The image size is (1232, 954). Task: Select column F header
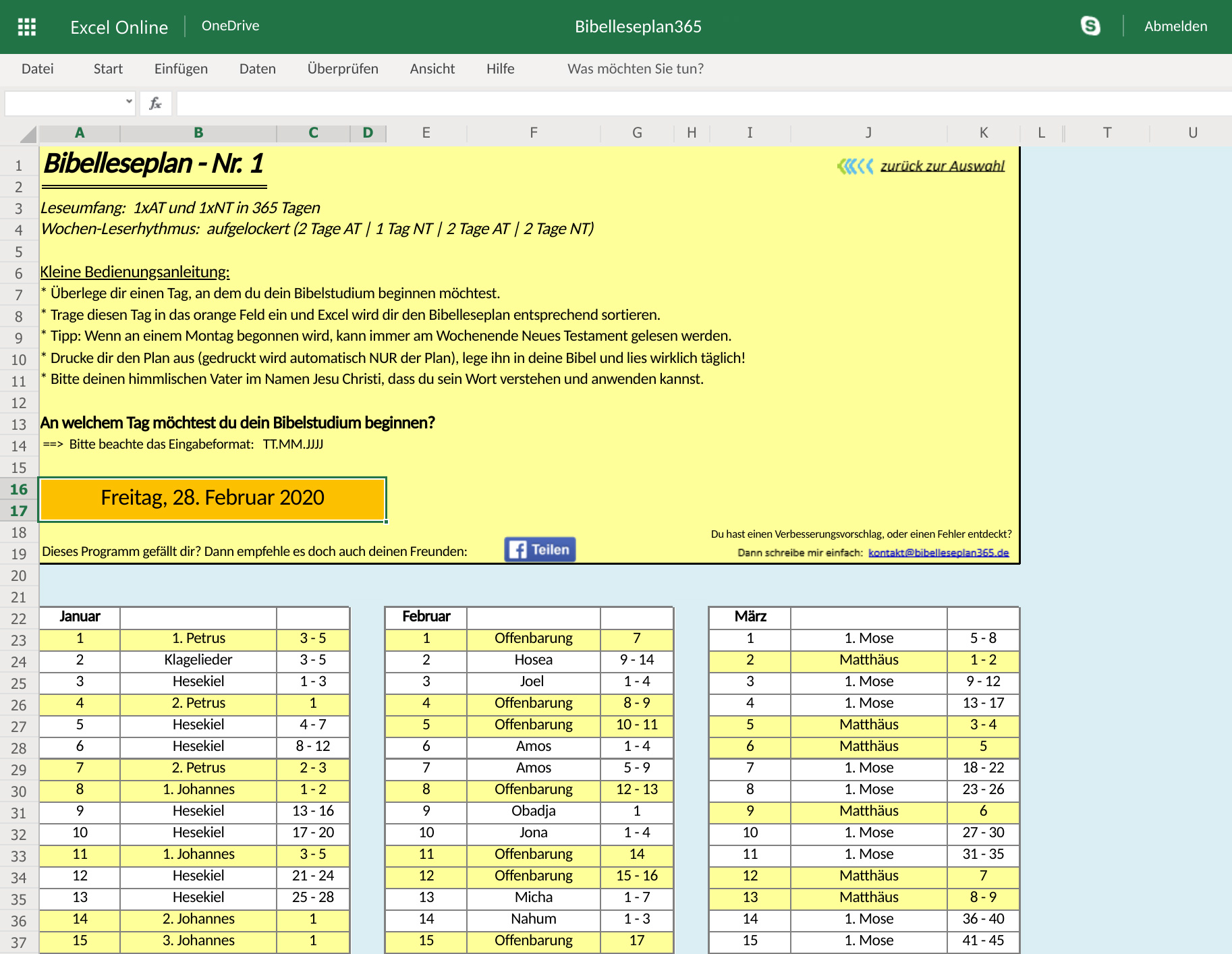[533, 133]
